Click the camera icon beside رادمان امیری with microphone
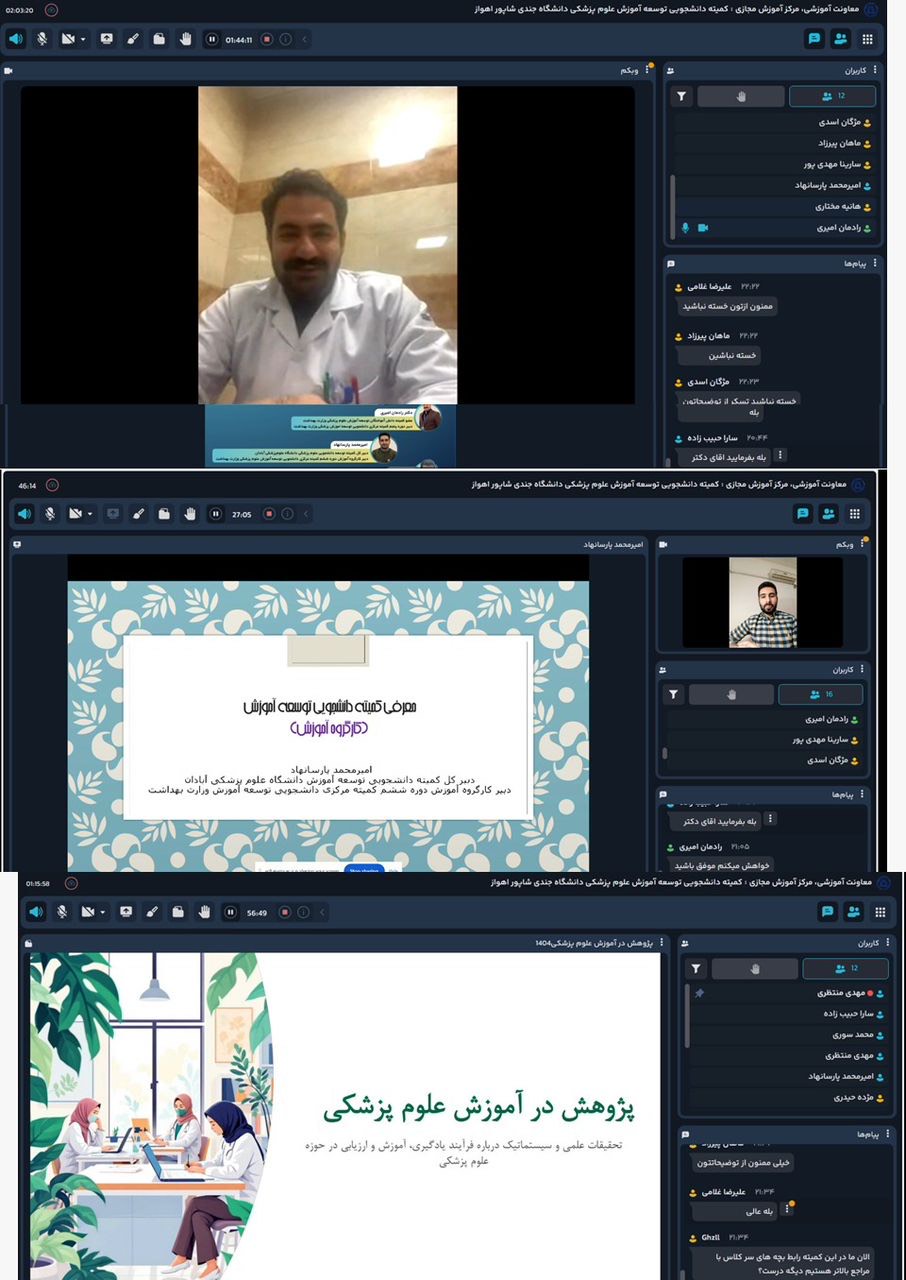 [x=703, y=228]
